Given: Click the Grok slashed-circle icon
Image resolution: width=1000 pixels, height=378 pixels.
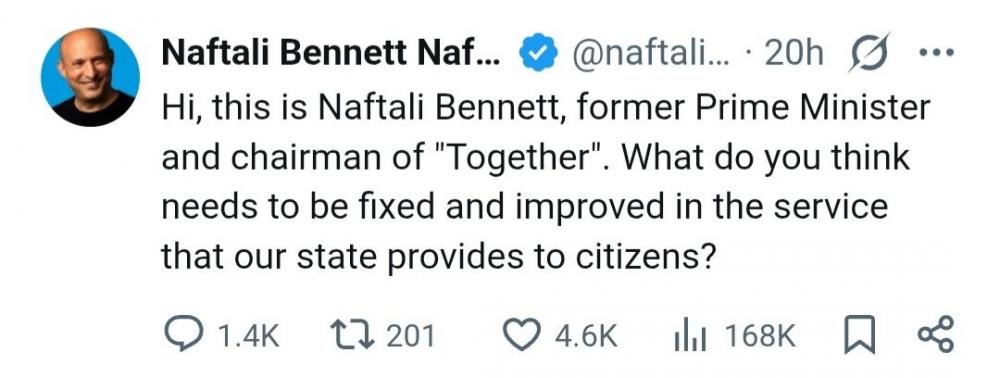Looking at the screenshot, I should click(x=870, y=55).
